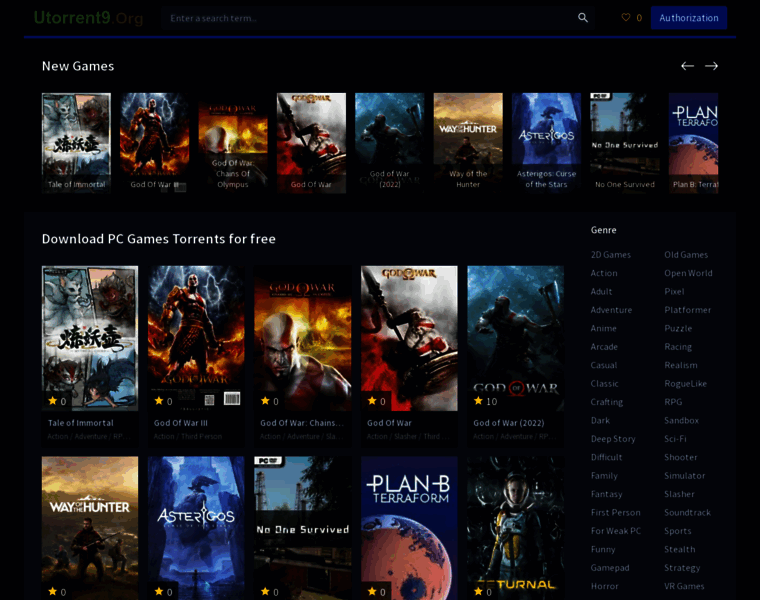760x600 pixels.
Task: Select the Adult genre
Action: coord(601,291)
